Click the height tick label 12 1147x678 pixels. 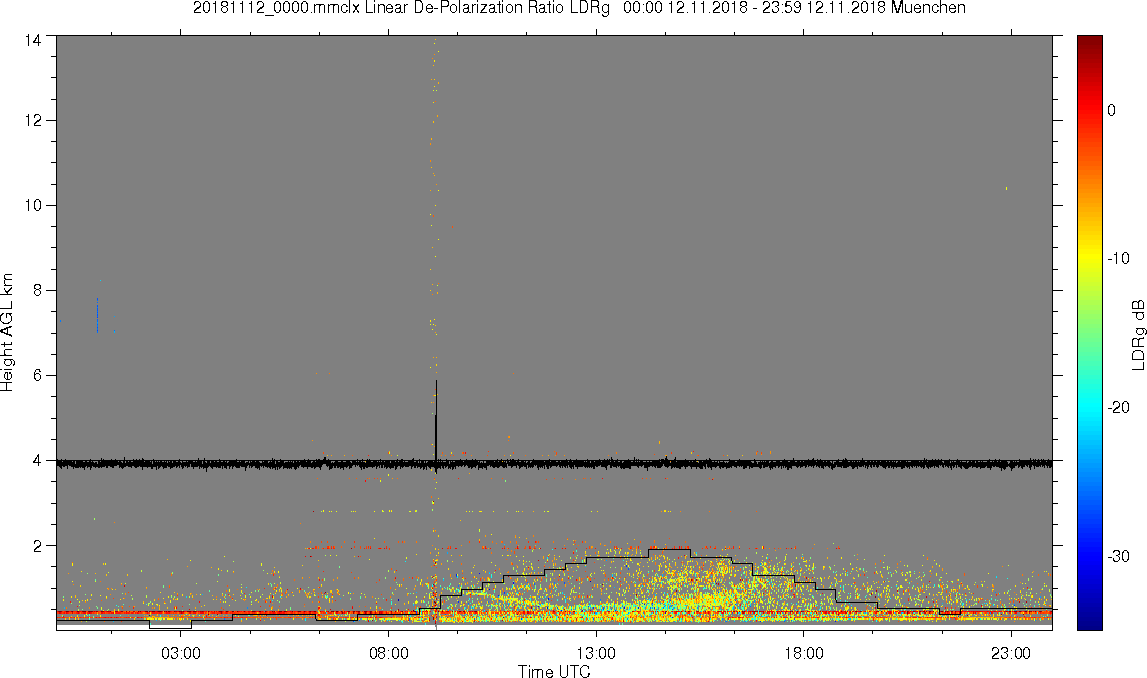(x=32, y=121)
